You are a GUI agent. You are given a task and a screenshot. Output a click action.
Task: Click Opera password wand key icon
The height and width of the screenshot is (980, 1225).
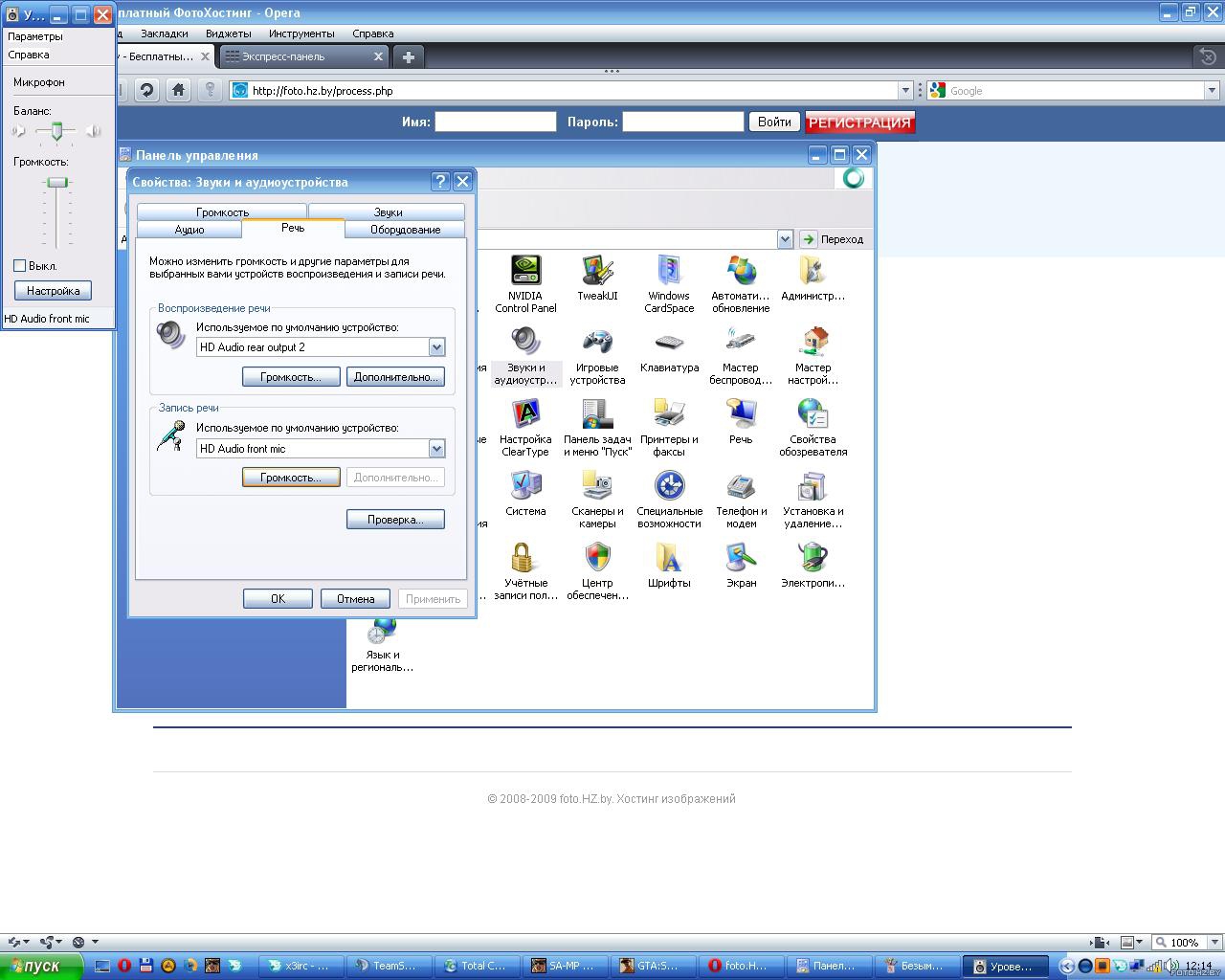[x=210, y=90]
